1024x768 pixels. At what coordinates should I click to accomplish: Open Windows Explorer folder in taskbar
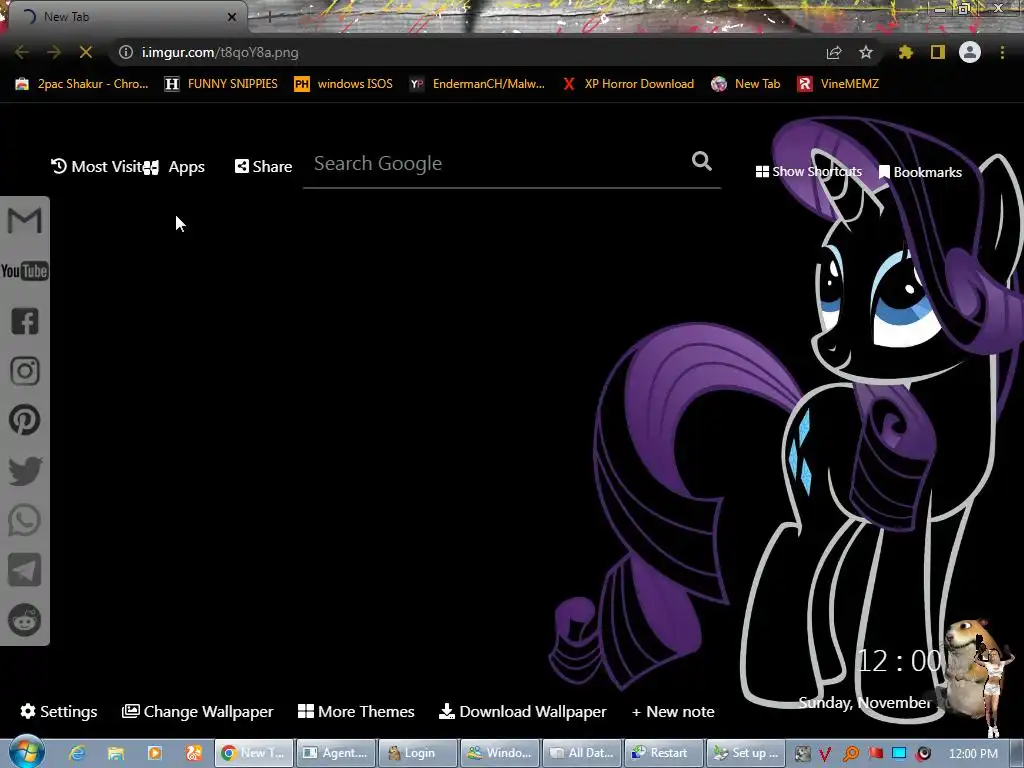[x=116, y=753]
